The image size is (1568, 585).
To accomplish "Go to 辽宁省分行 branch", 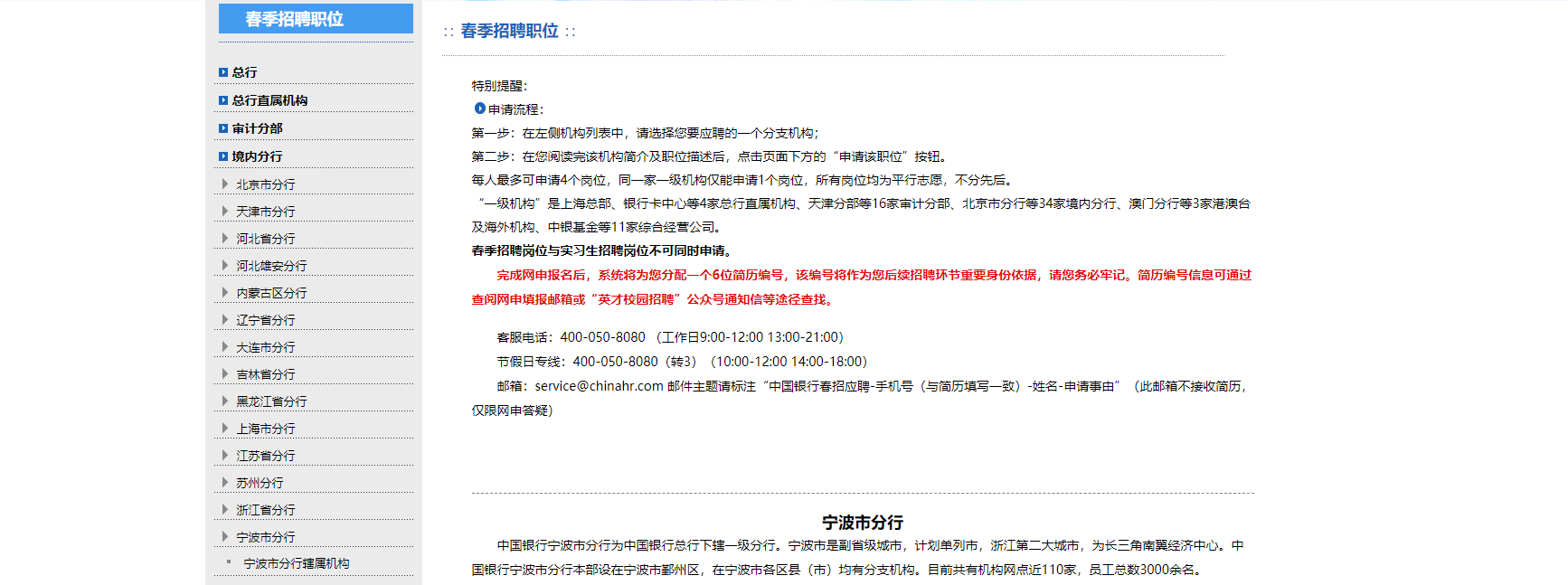I will pyautogui.click(x=265, y=320).
